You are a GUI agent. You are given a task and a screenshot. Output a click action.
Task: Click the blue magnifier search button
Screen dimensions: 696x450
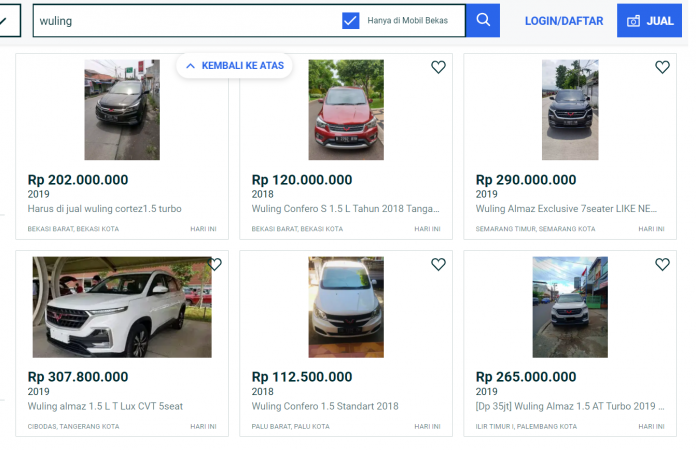click(x=482, y=20)
